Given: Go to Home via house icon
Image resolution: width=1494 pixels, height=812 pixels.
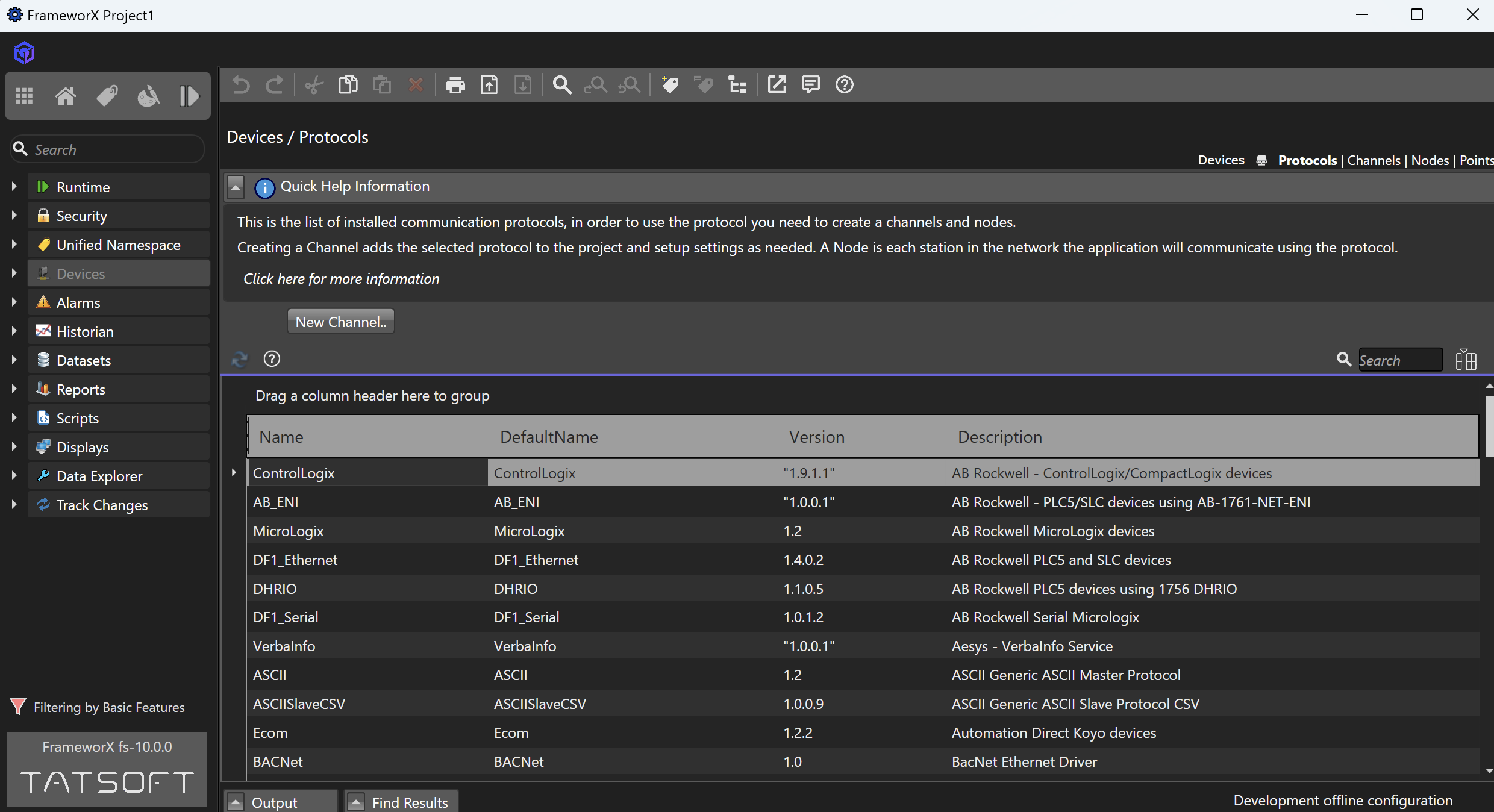Looking at the screenshot, I should click(x=66, y=96).
